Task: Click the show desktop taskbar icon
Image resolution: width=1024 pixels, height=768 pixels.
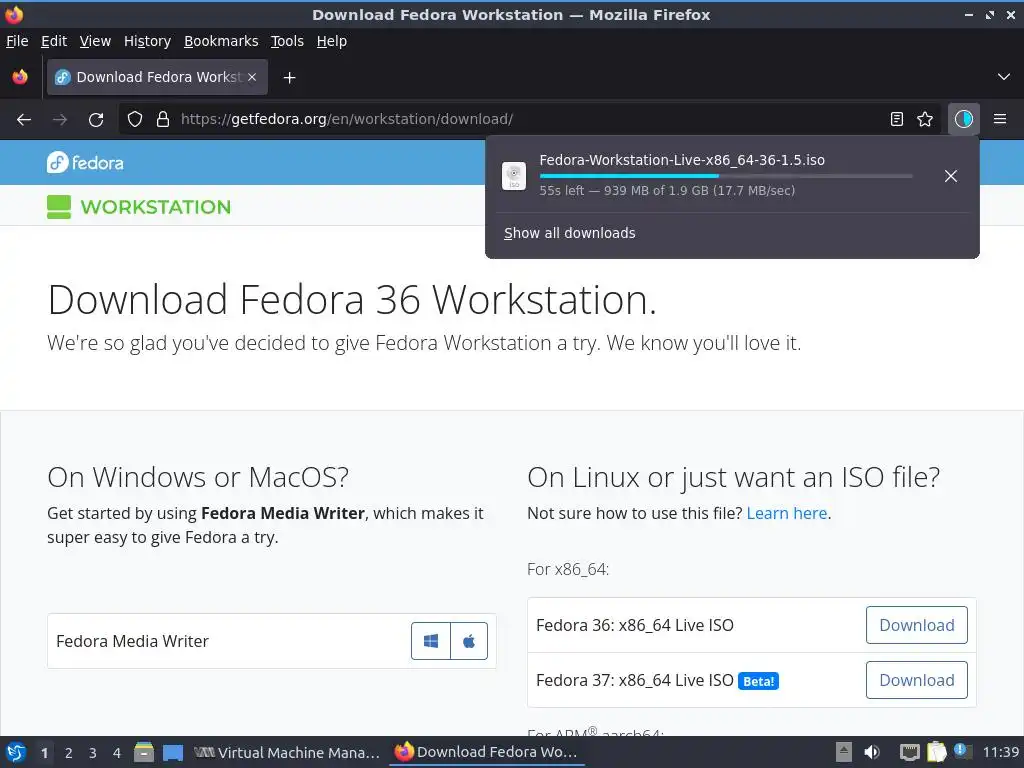Action: click(172, 752)
